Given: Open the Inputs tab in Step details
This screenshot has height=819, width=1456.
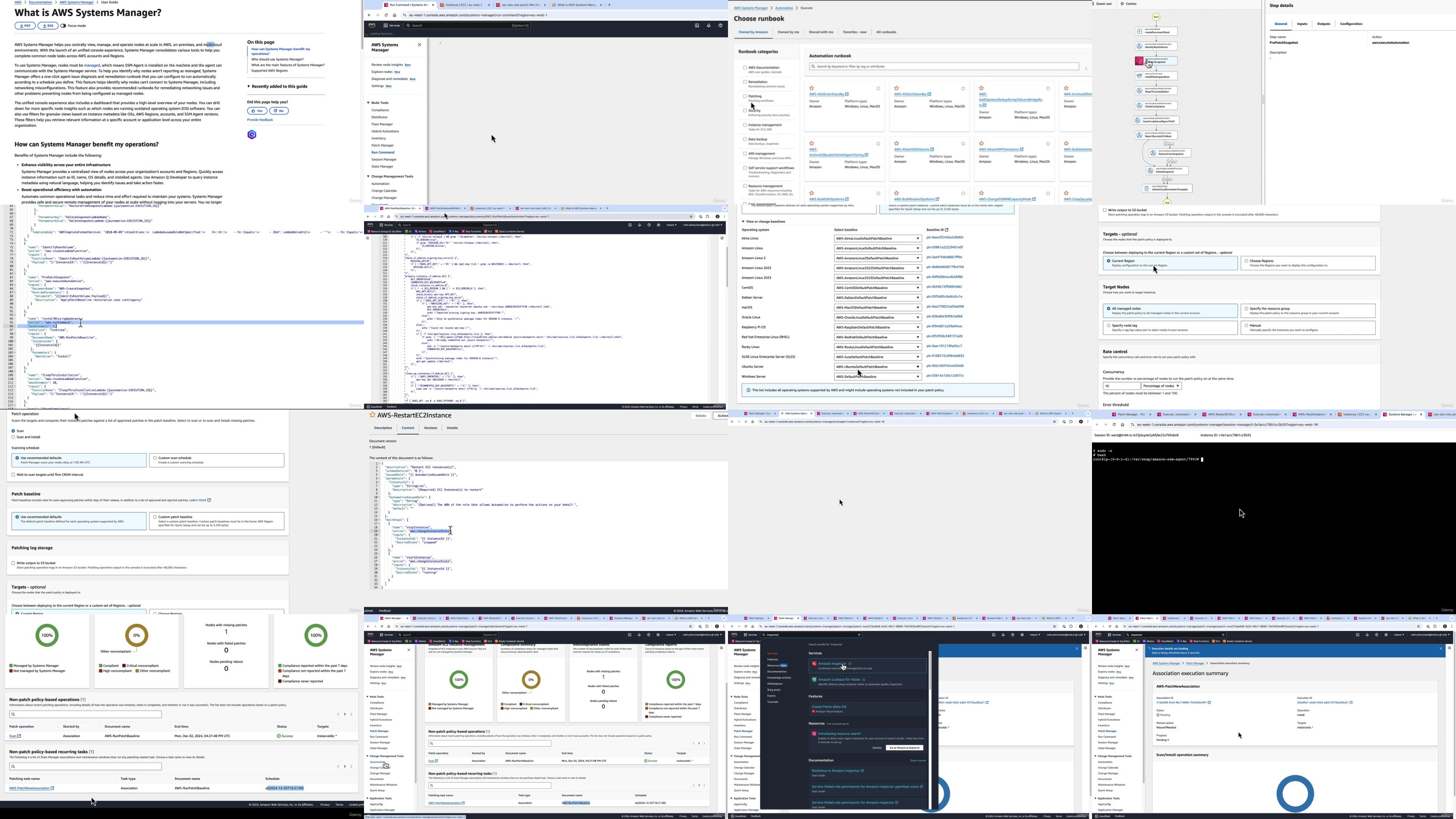Looking at the screenshot, I should [x=1302, y=24].
